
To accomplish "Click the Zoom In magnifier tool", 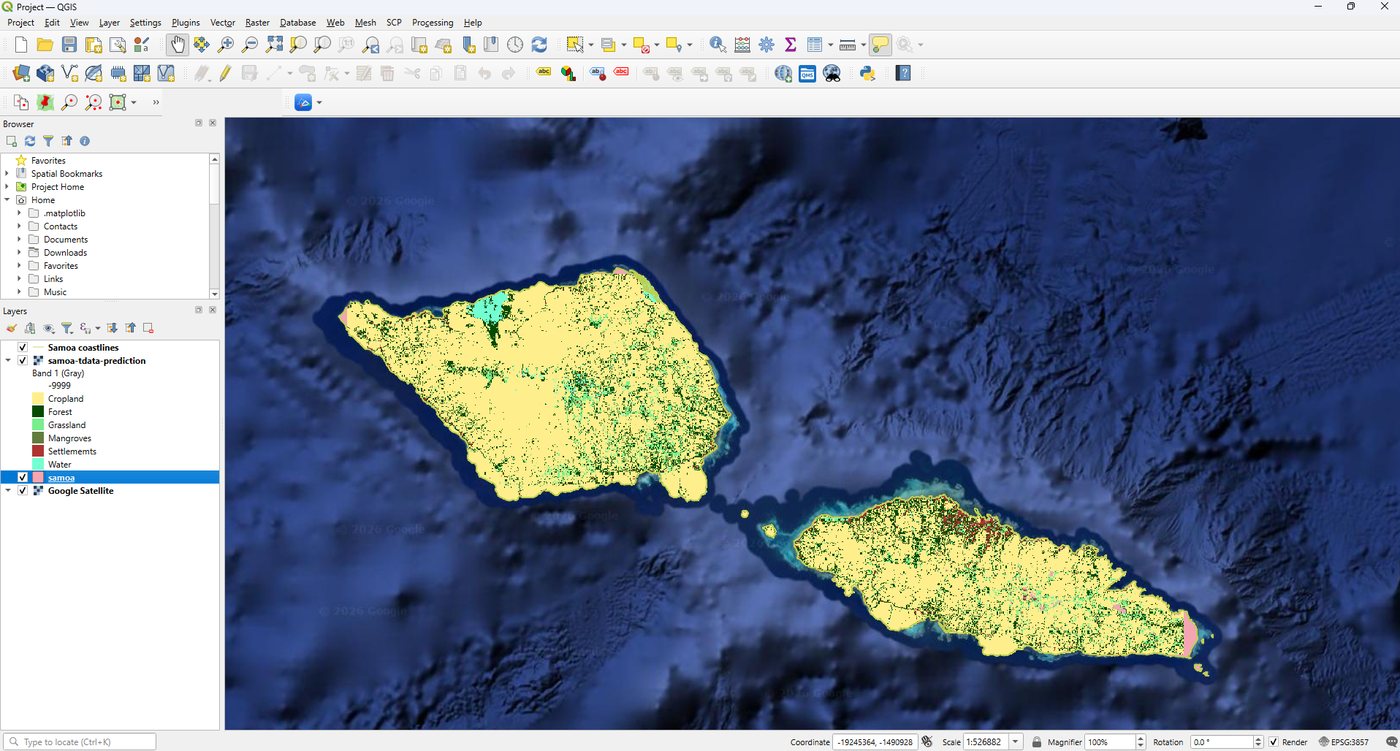I will 226,44.
